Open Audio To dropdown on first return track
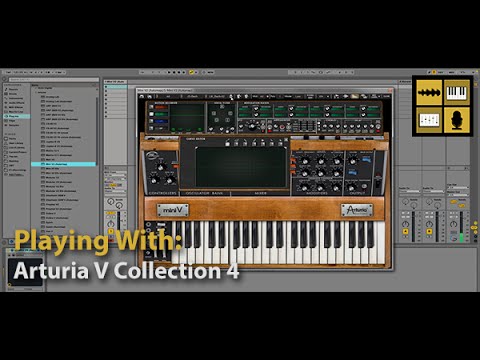This screenshot has height=360, width=480. tap(409, 192)
